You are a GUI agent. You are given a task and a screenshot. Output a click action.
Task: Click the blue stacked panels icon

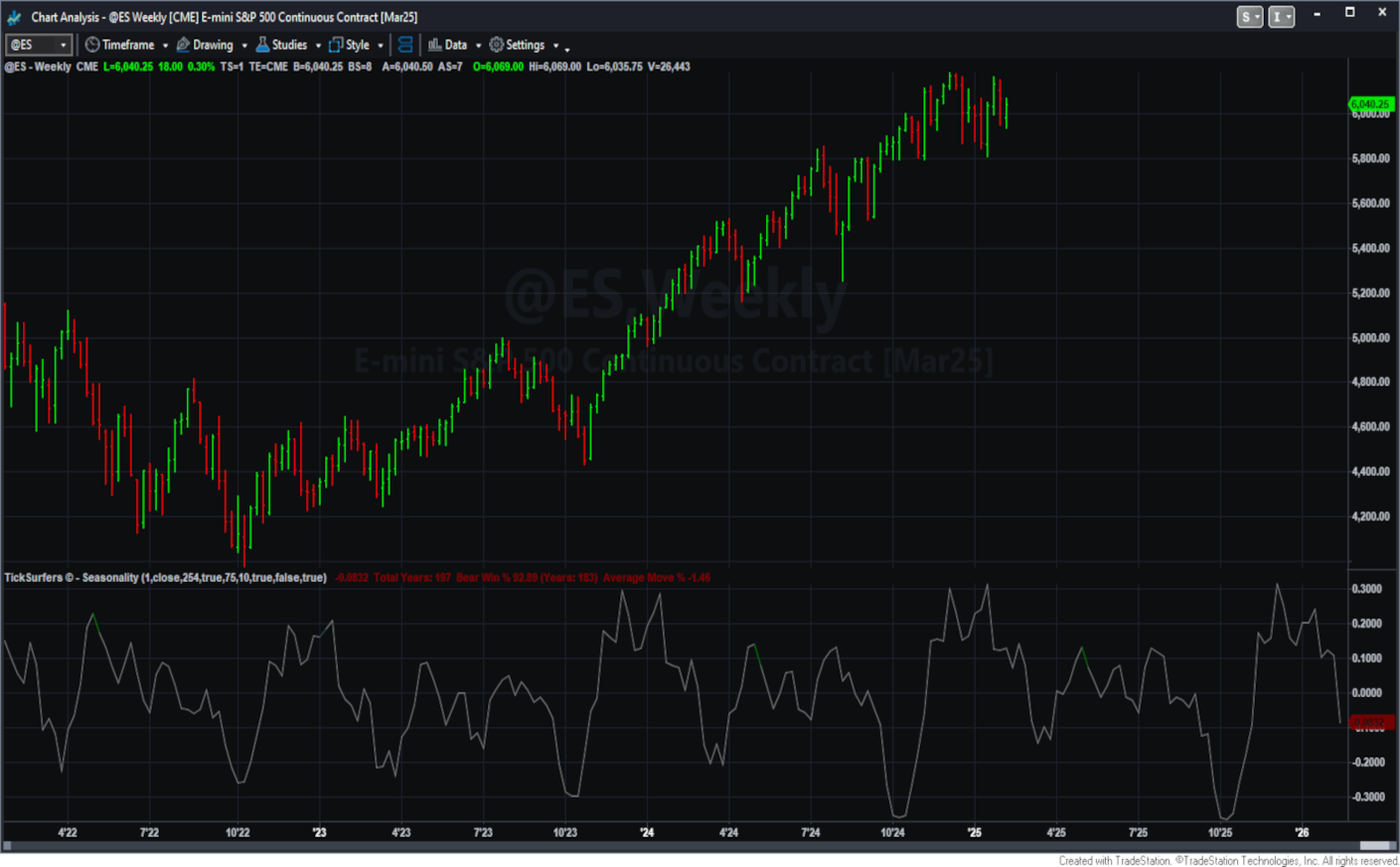click(405, 45)
